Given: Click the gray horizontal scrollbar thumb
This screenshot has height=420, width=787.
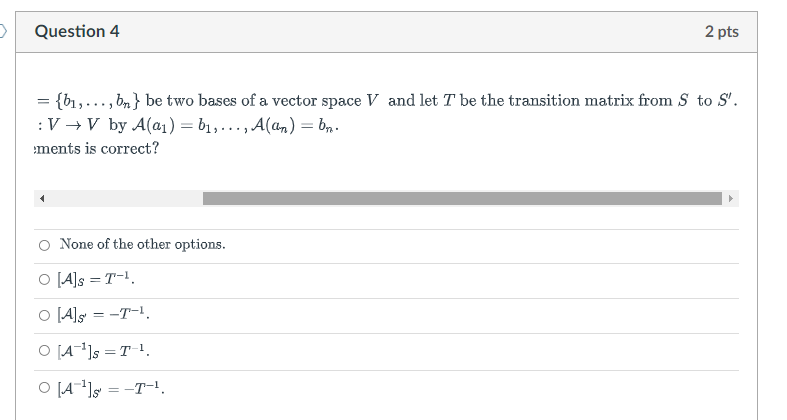Looking at the screenshot, I should click(x=462, y=199).
